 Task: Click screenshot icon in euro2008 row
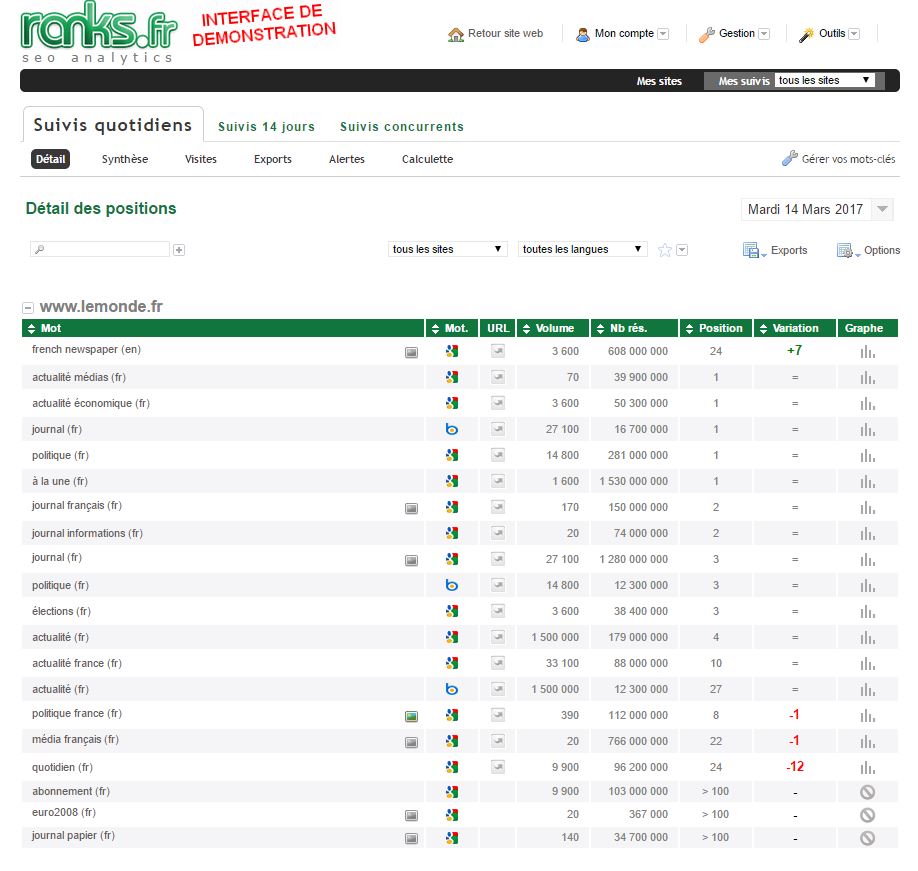[x=412, y=815]
